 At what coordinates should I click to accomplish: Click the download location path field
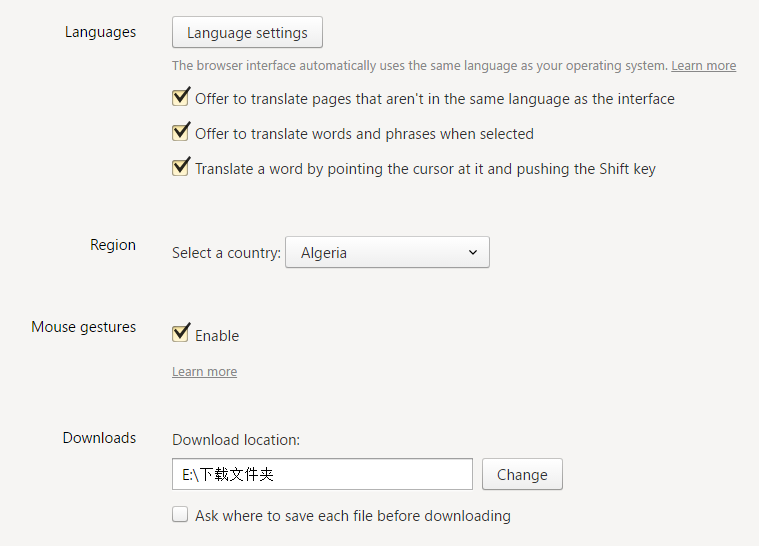pos(322,474)
